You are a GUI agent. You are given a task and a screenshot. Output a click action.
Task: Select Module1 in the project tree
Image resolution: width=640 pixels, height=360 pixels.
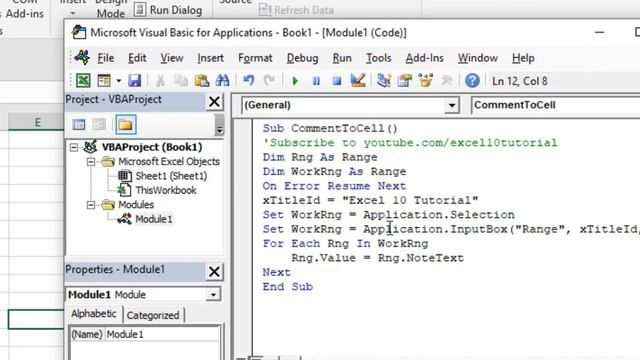[153, 219]
